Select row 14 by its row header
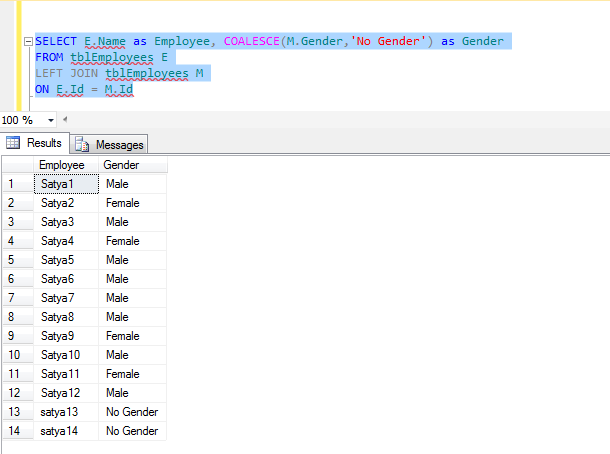 (15, 431)
